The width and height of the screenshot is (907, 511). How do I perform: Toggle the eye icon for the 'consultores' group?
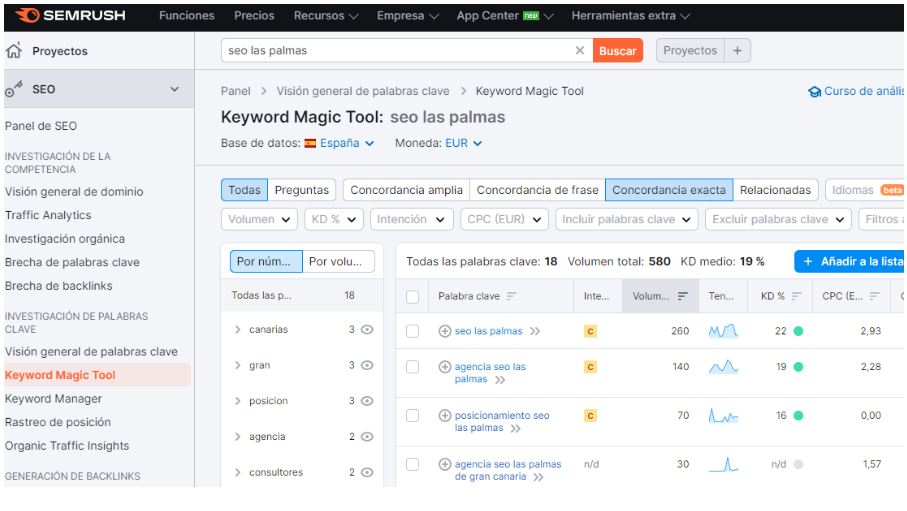point(367,472)
